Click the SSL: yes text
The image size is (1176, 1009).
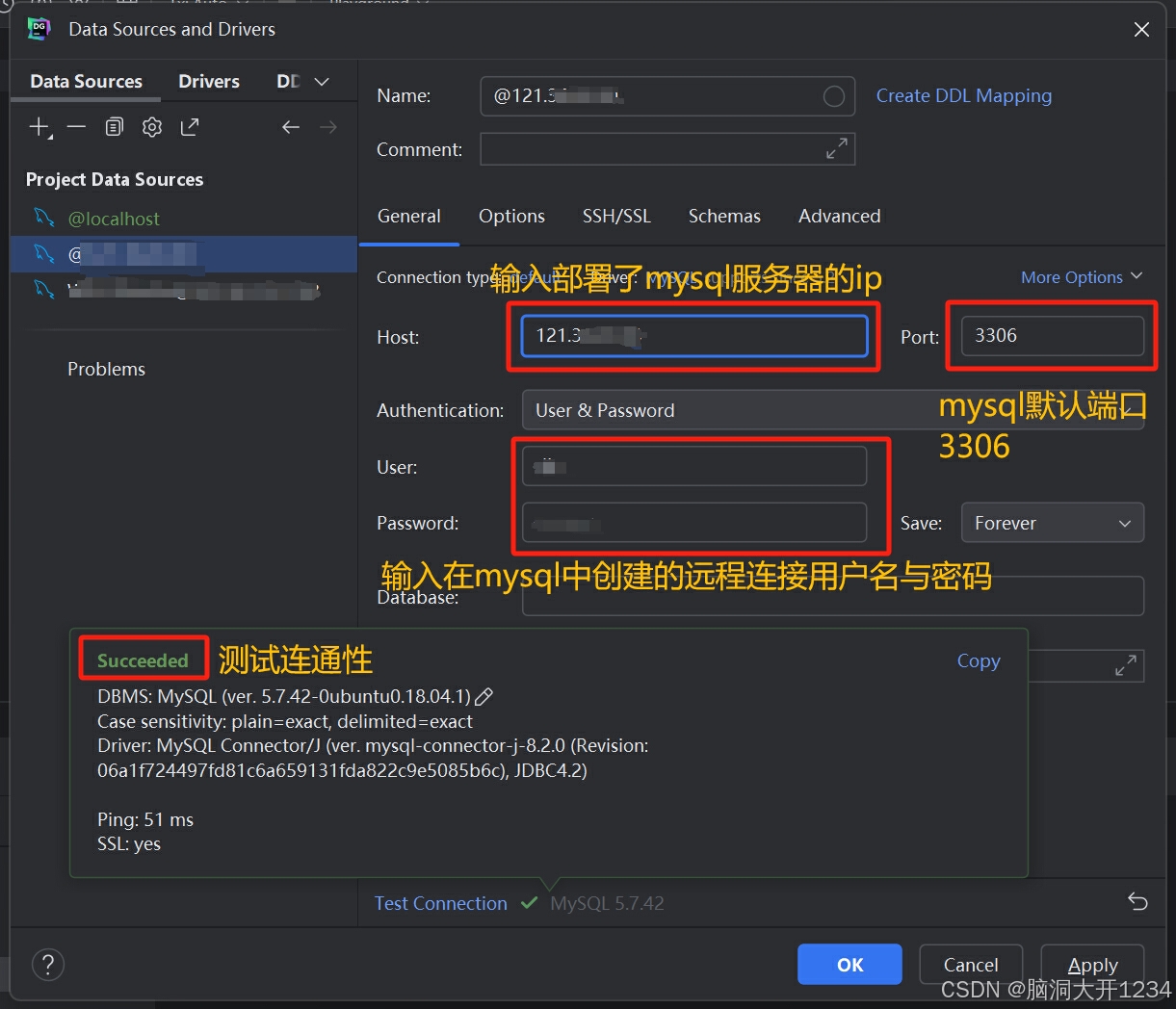[129, 844]
